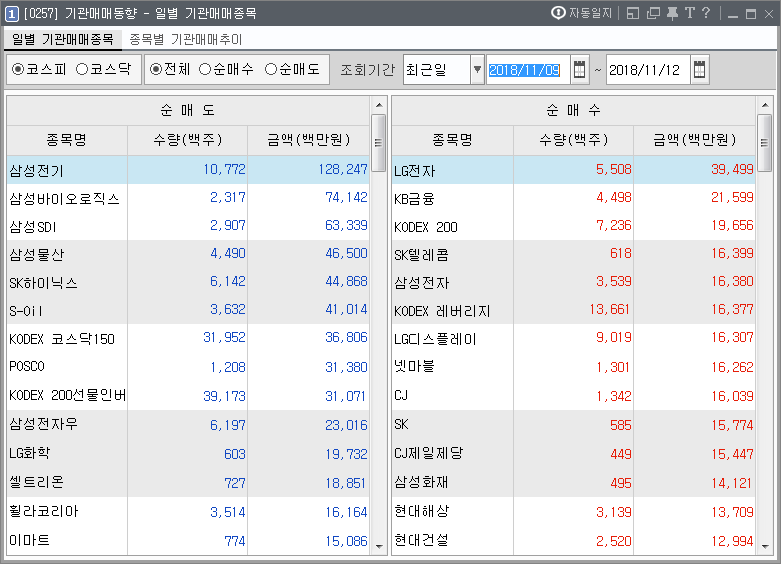
Task: Click 순매도 table scrollbar down arrow
Action: [379, 547]
